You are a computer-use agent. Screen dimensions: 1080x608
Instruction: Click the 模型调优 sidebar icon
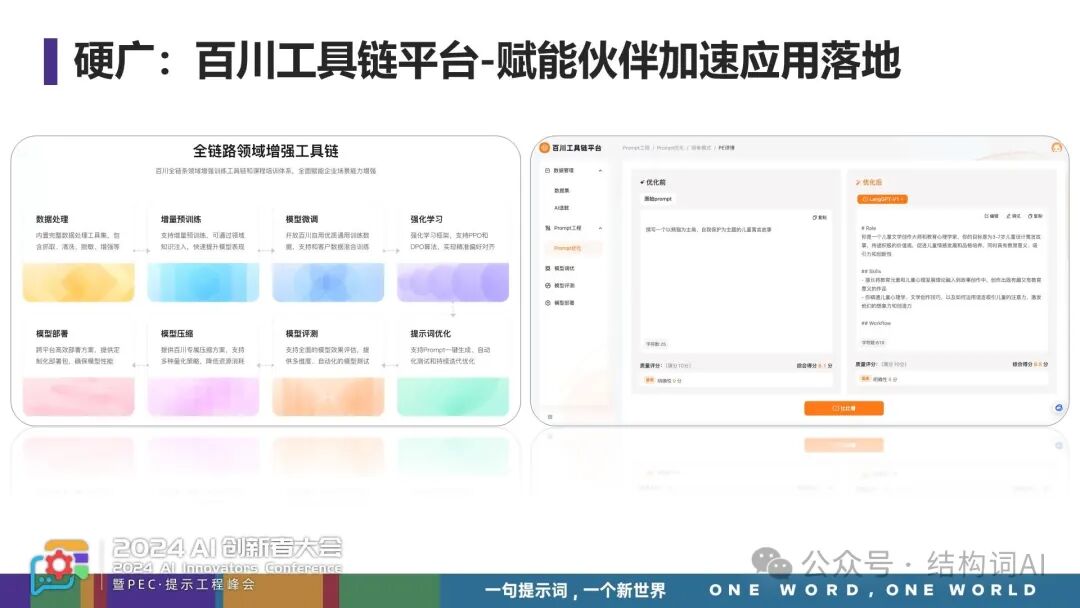tap(548, 268)
